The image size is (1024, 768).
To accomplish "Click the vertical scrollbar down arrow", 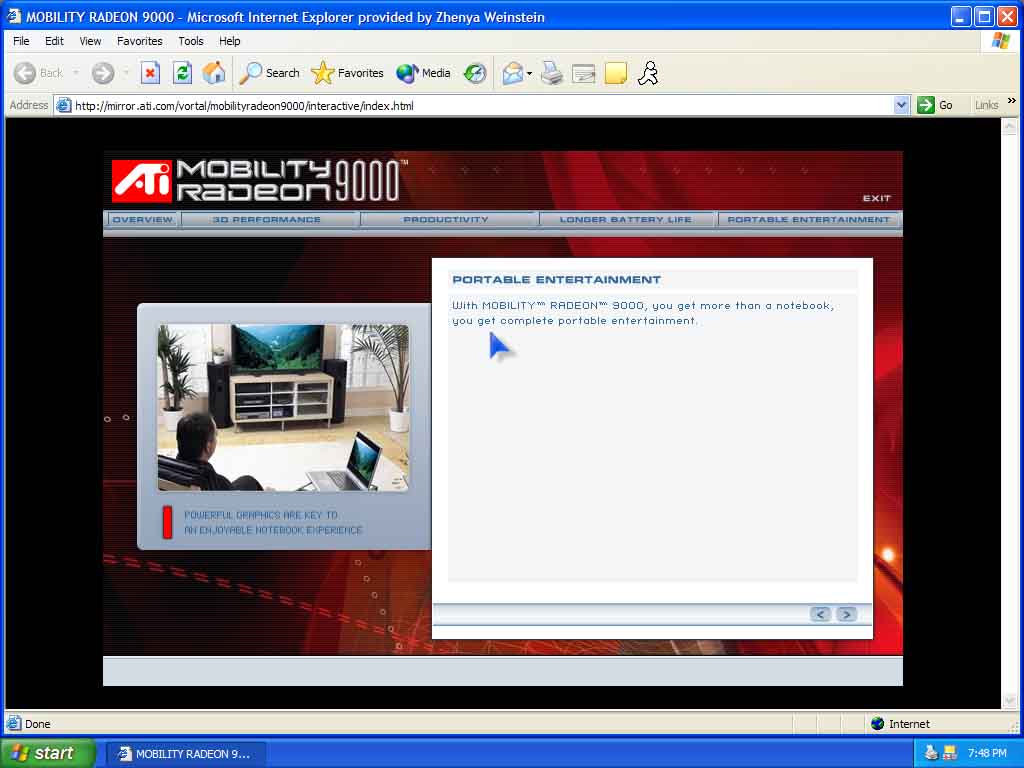I will pyautogui.click(x=1009, y=701).
